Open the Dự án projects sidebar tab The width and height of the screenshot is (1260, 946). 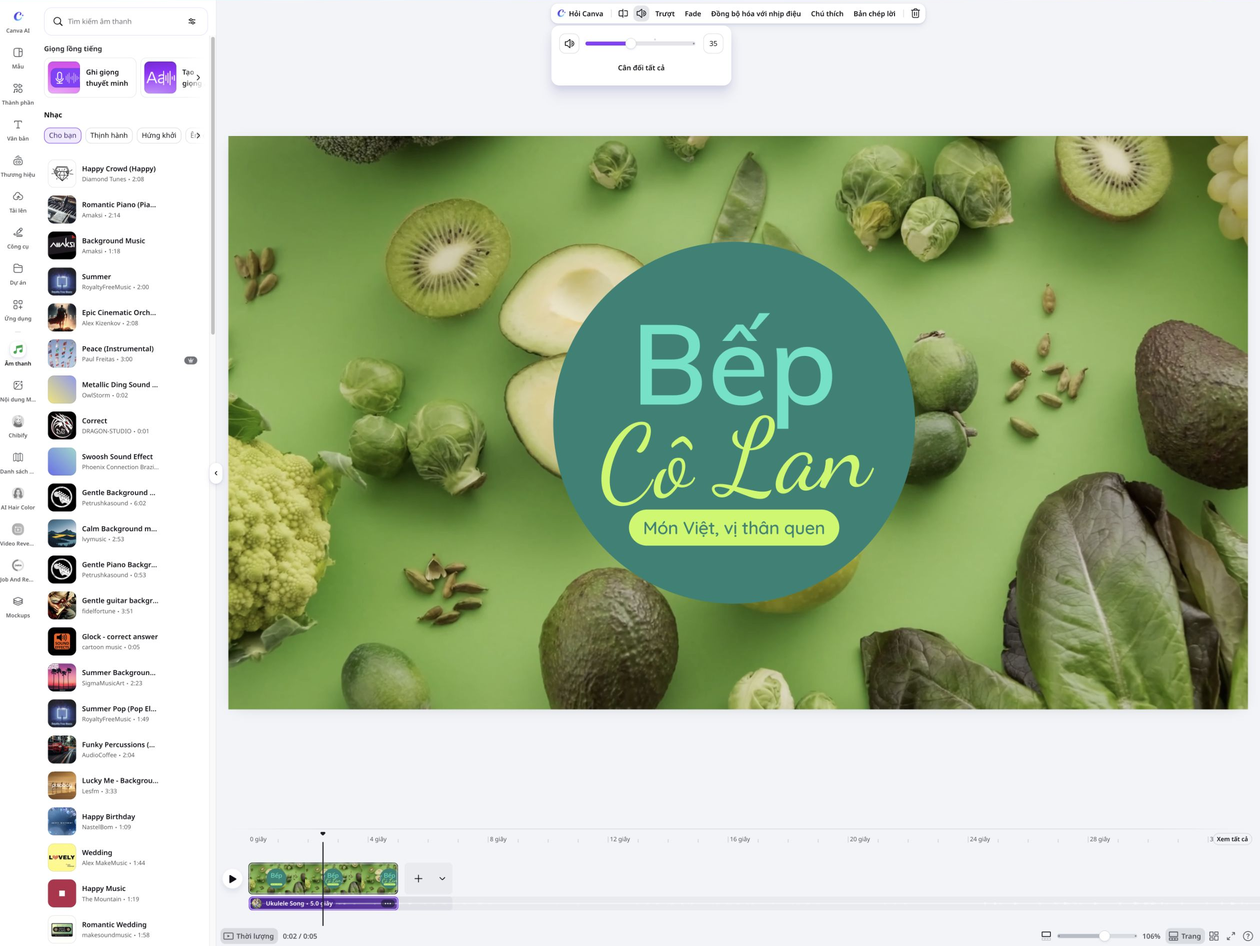[18, 274]
